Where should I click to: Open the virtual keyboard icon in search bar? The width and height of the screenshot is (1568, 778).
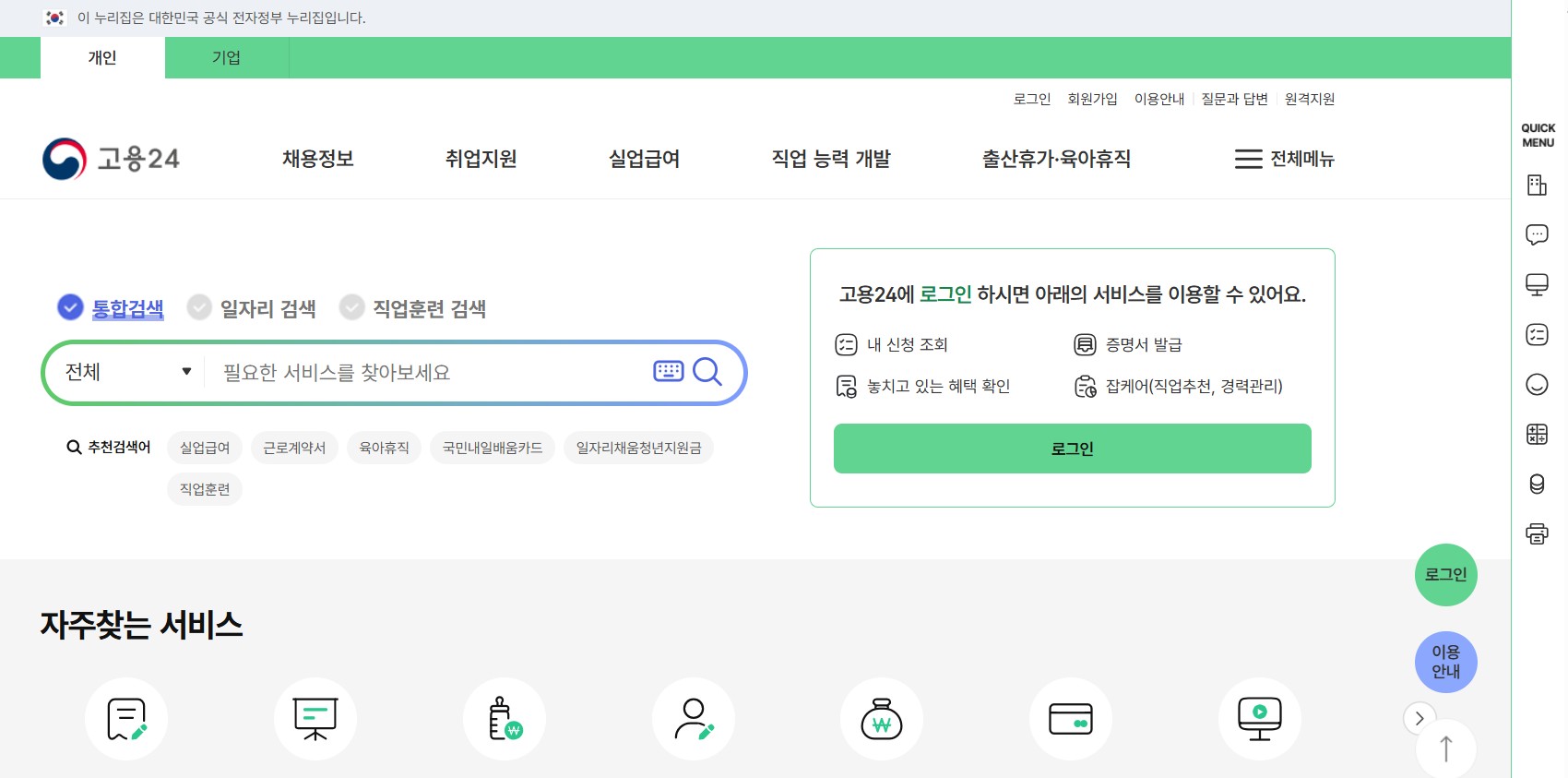[668, 371]
